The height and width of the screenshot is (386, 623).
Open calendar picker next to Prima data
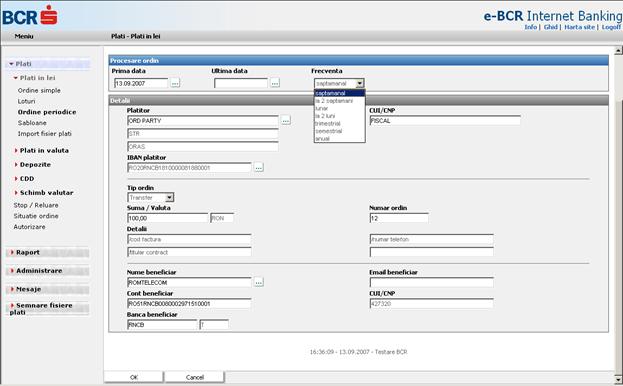pos(175,83)
